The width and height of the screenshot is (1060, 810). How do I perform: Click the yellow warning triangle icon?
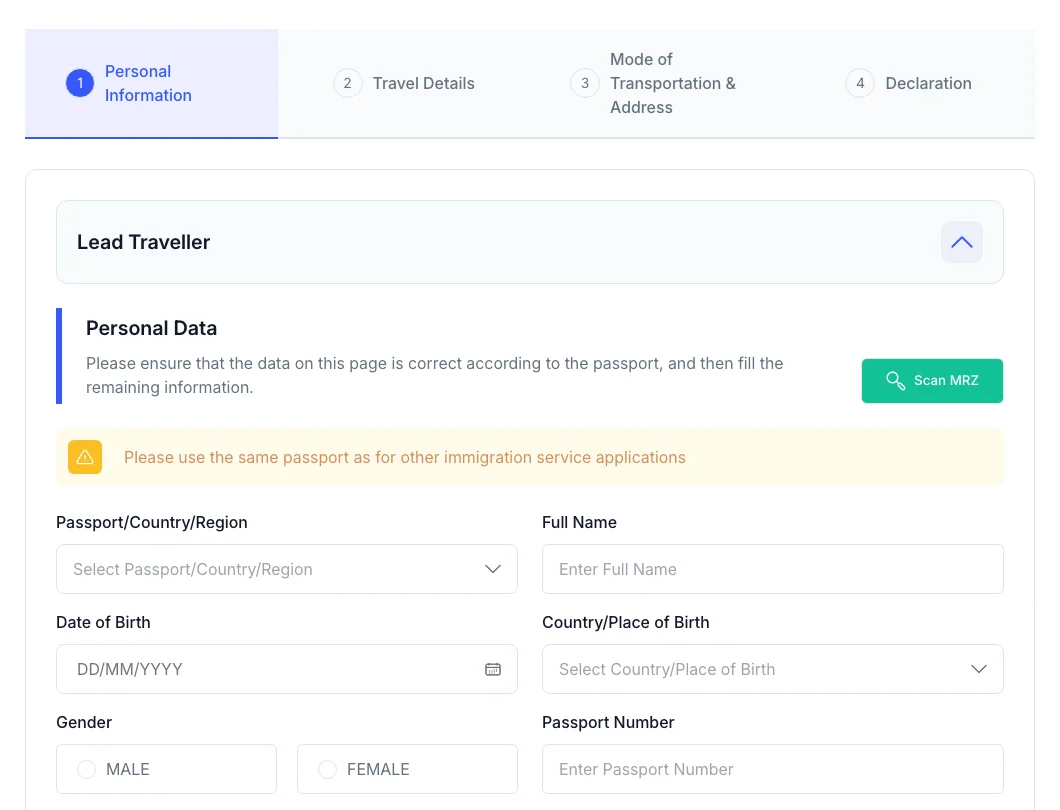click(85, 457)
